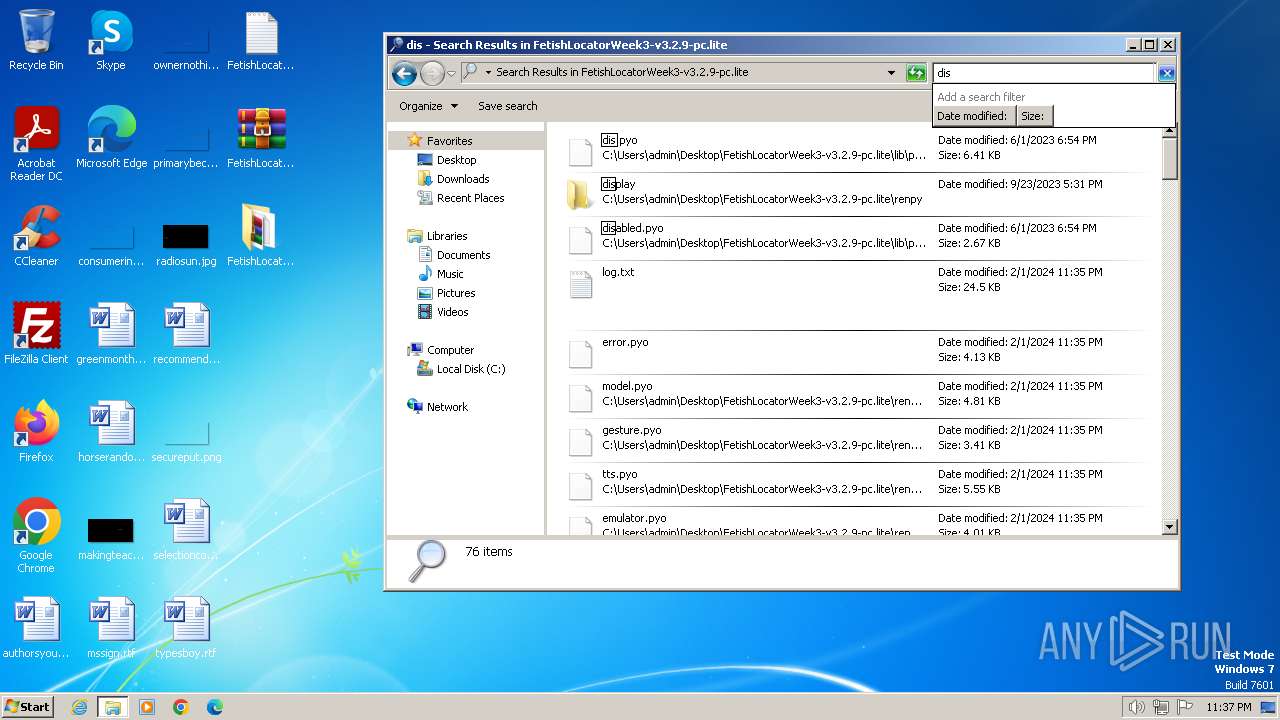Open Recycle Bin on the desktop

[36, 41]
